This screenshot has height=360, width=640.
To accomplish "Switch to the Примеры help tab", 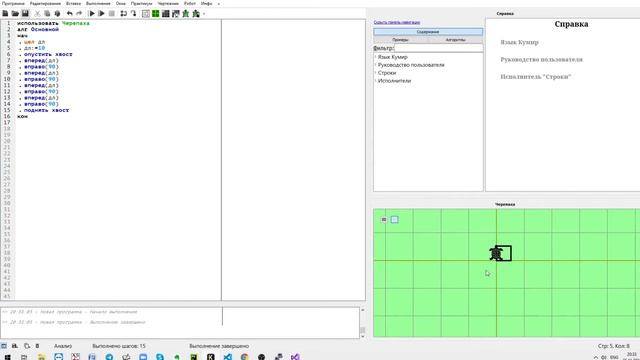I will point(400,40).
